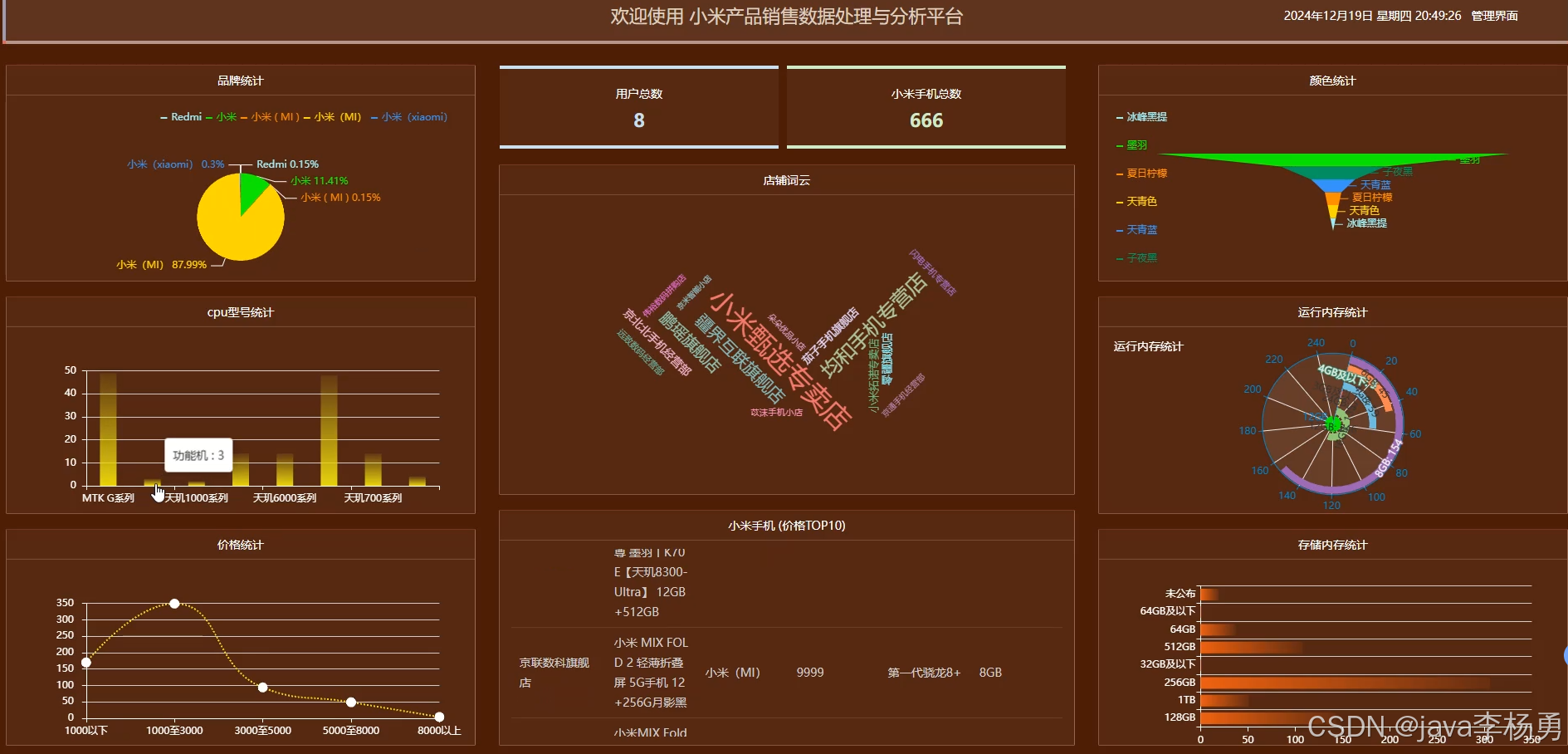The height and width of the screenshot is (754, 1568).
Task: Click the 256GB bar in storage chart
Action: (x=1345, y=683)
